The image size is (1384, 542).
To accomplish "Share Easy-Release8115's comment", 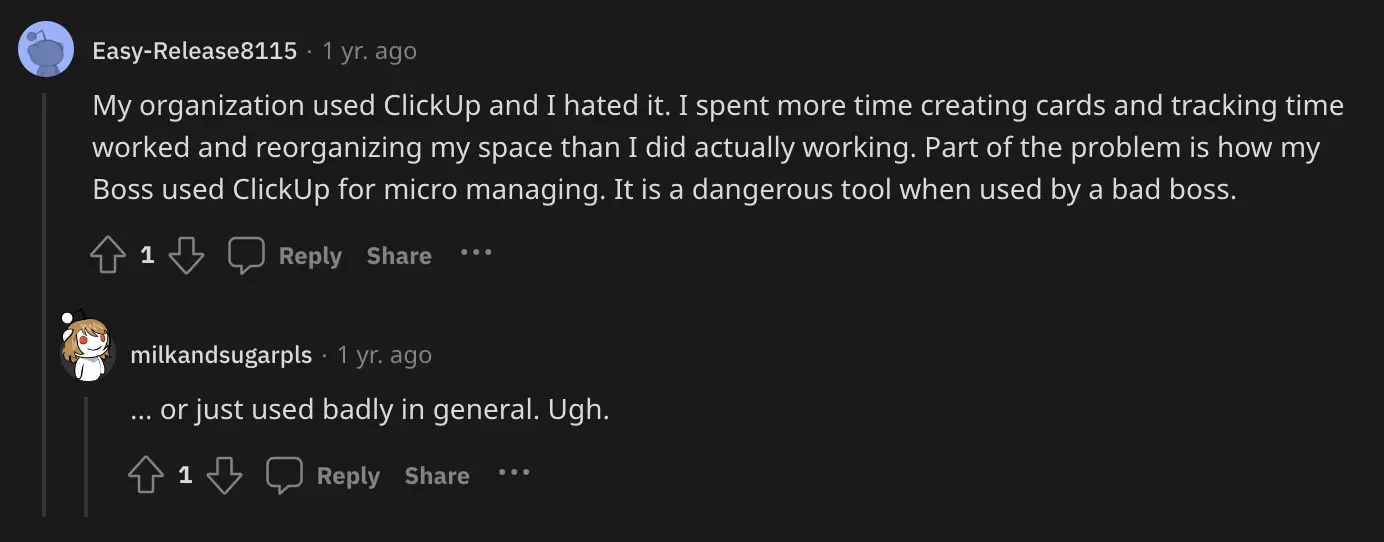I will [x=399, y=256].
